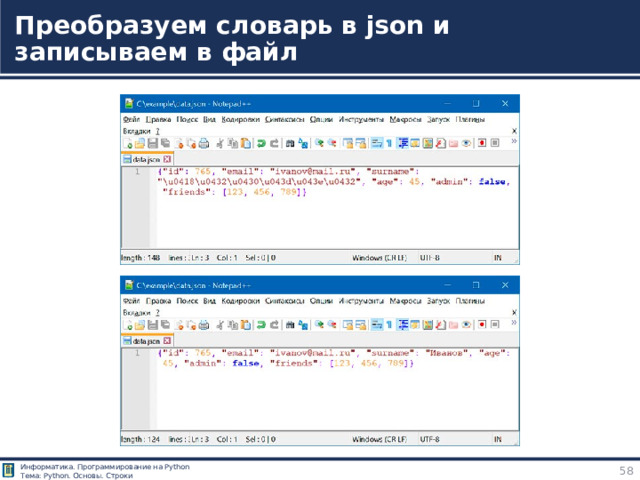Image resolution: width=640 pixels, height=480 pixels.
Task: Click green Undo arrow in lower Notepad++ toolbar
Action: click(x=261, y=325)
